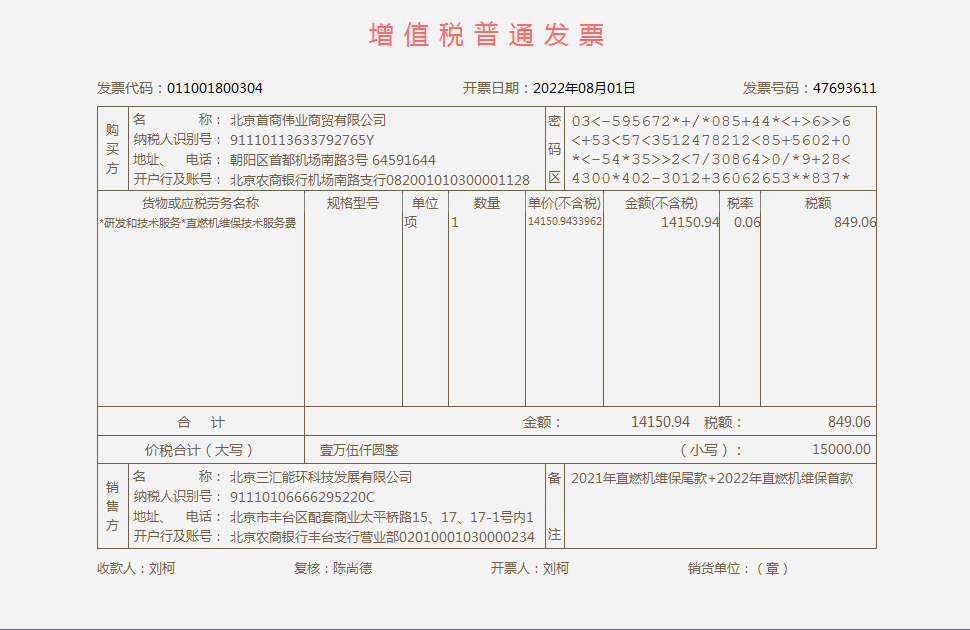This screenshot has width=970, height=630.
Task: Select the buyer bank account line
Action: point(380,180)
